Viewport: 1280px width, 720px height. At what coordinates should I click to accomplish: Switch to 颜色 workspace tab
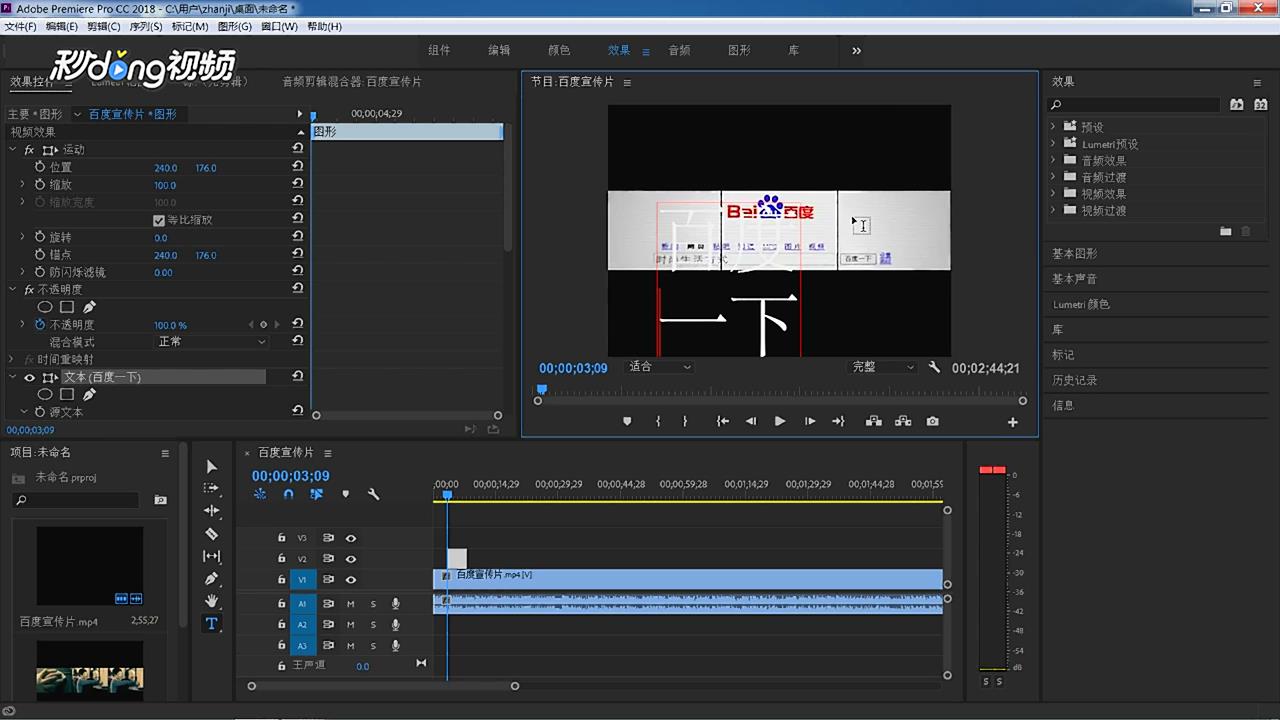pos(559,50)
